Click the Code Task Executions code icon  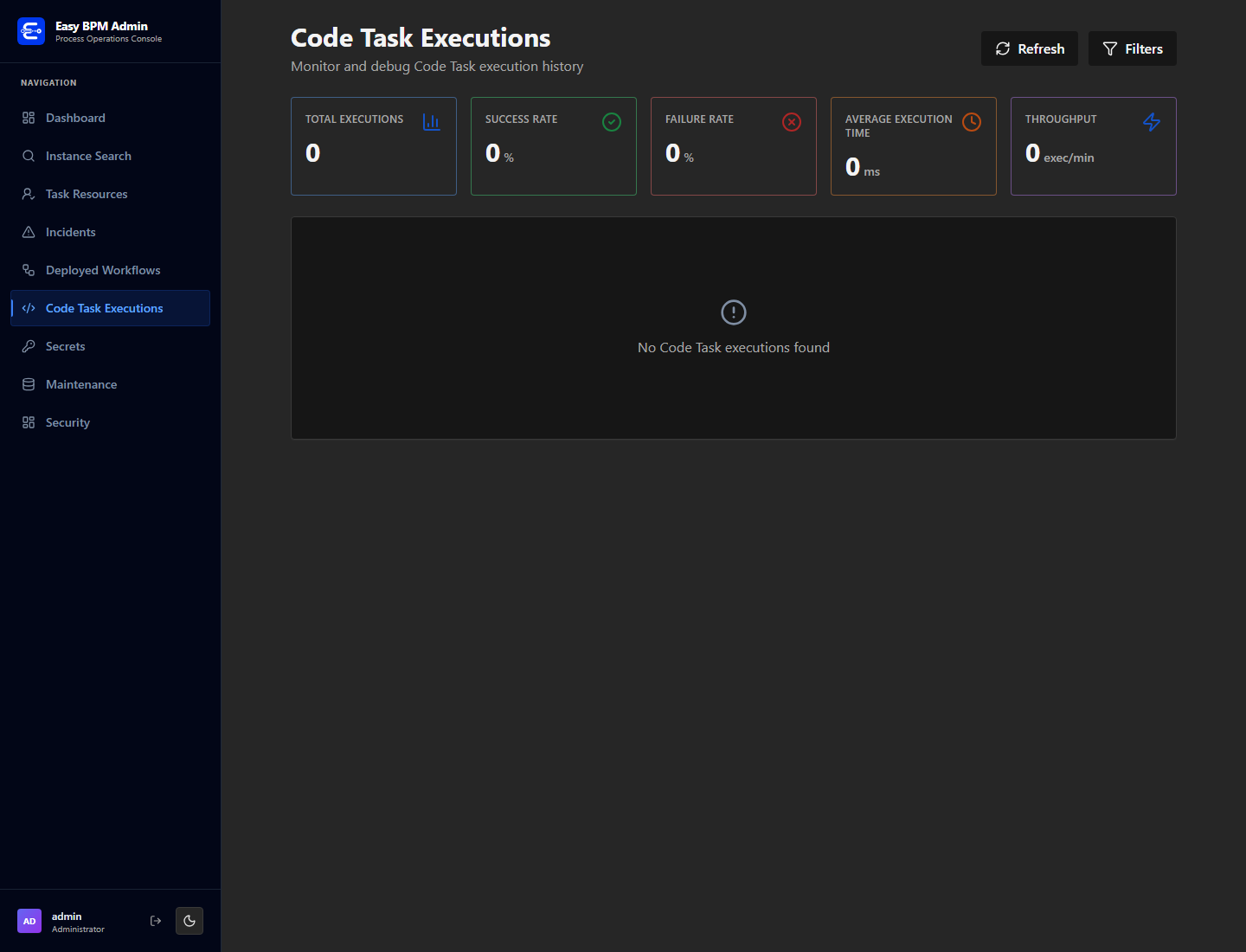tap(29, 308)
